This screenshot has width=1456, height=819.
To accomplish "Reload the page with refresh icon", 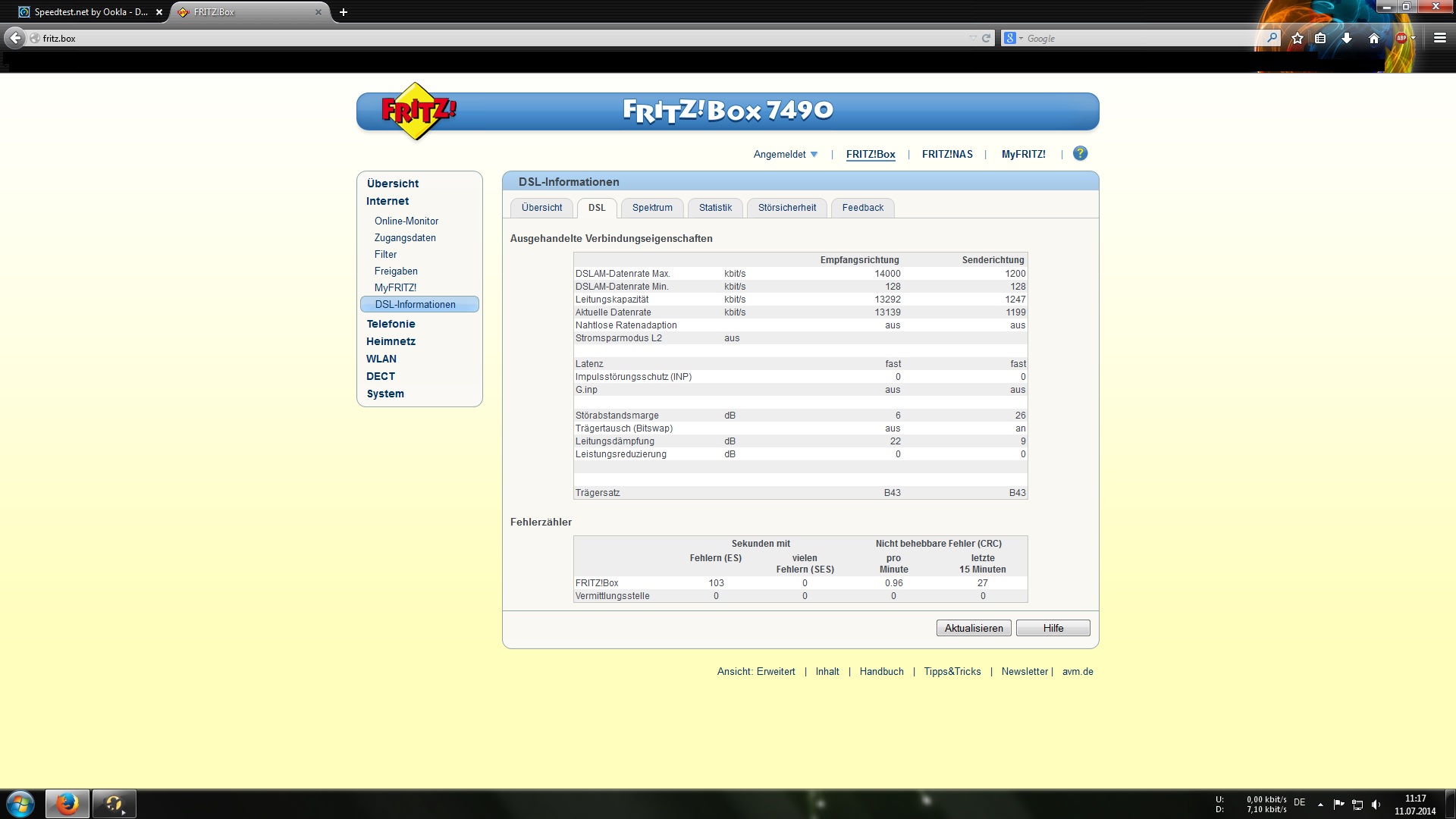I will pos(986,38).
